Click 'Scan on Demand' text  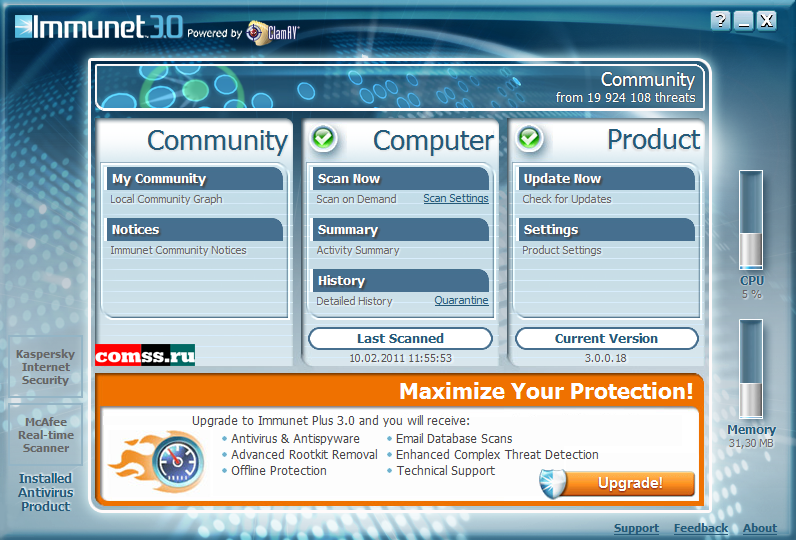pyautogui.click(x=356, y=199)
